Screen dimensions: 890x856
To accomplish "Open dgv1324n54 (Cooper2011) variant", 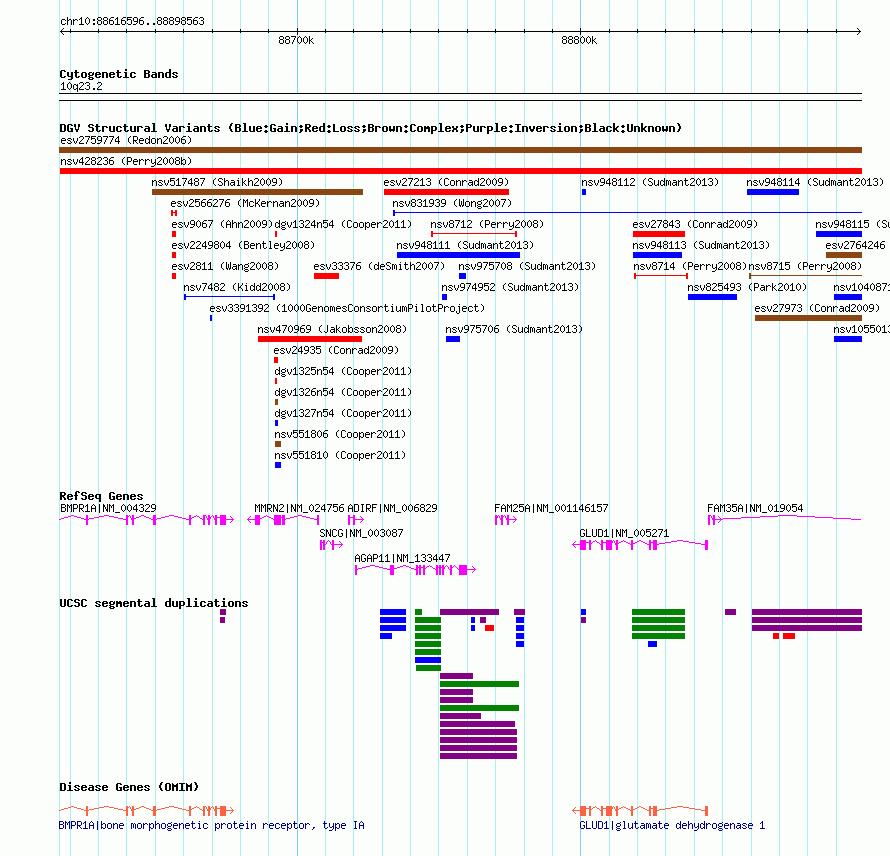I will click(x=343, y=224).
